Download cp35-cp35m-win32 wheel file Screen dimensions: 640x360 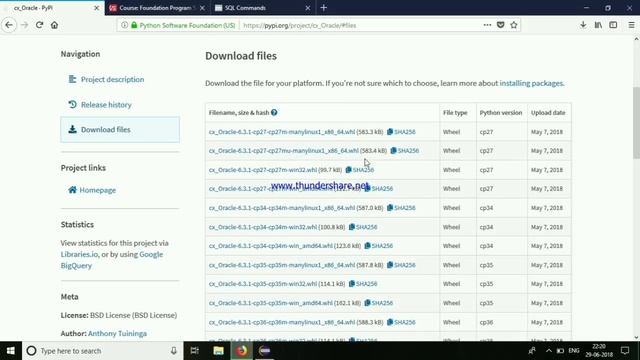262,284
